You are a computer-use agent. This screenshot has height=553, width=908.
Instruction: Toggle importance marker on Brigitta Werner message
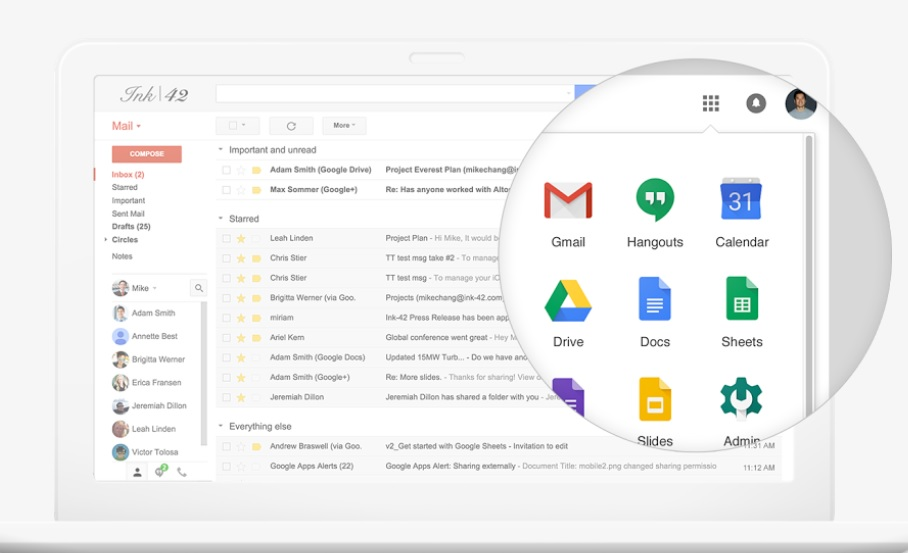pyautogui.click(x=257, y=298)
